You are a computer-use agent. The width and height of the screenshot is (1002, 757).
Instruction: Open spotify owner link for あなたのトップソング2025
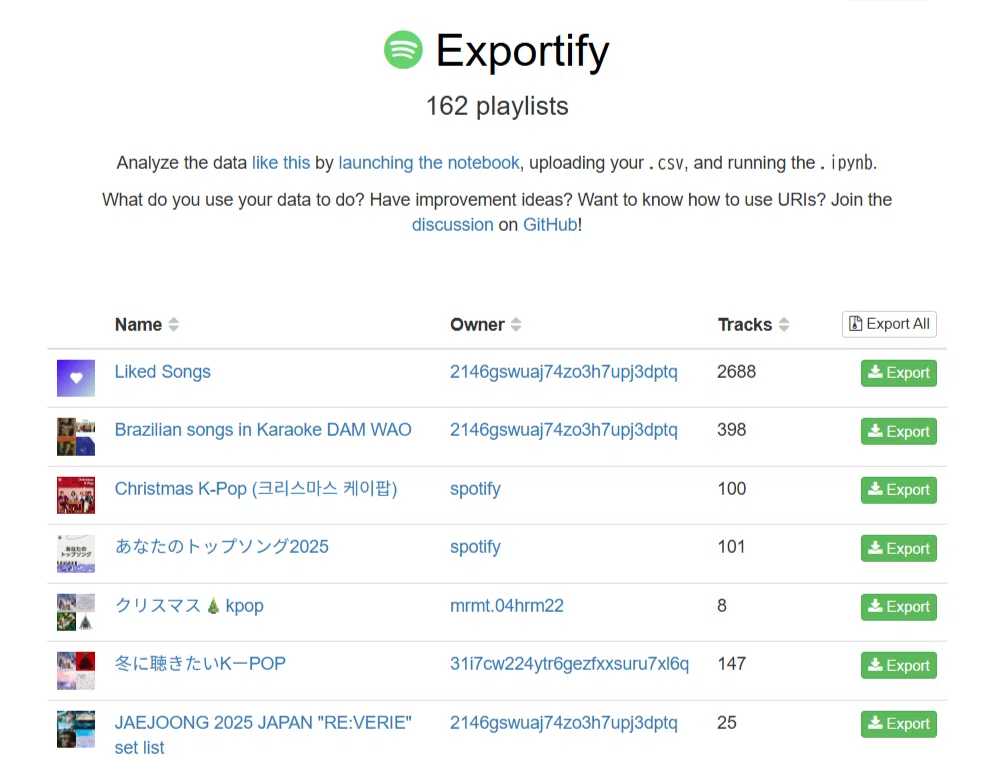475,547
